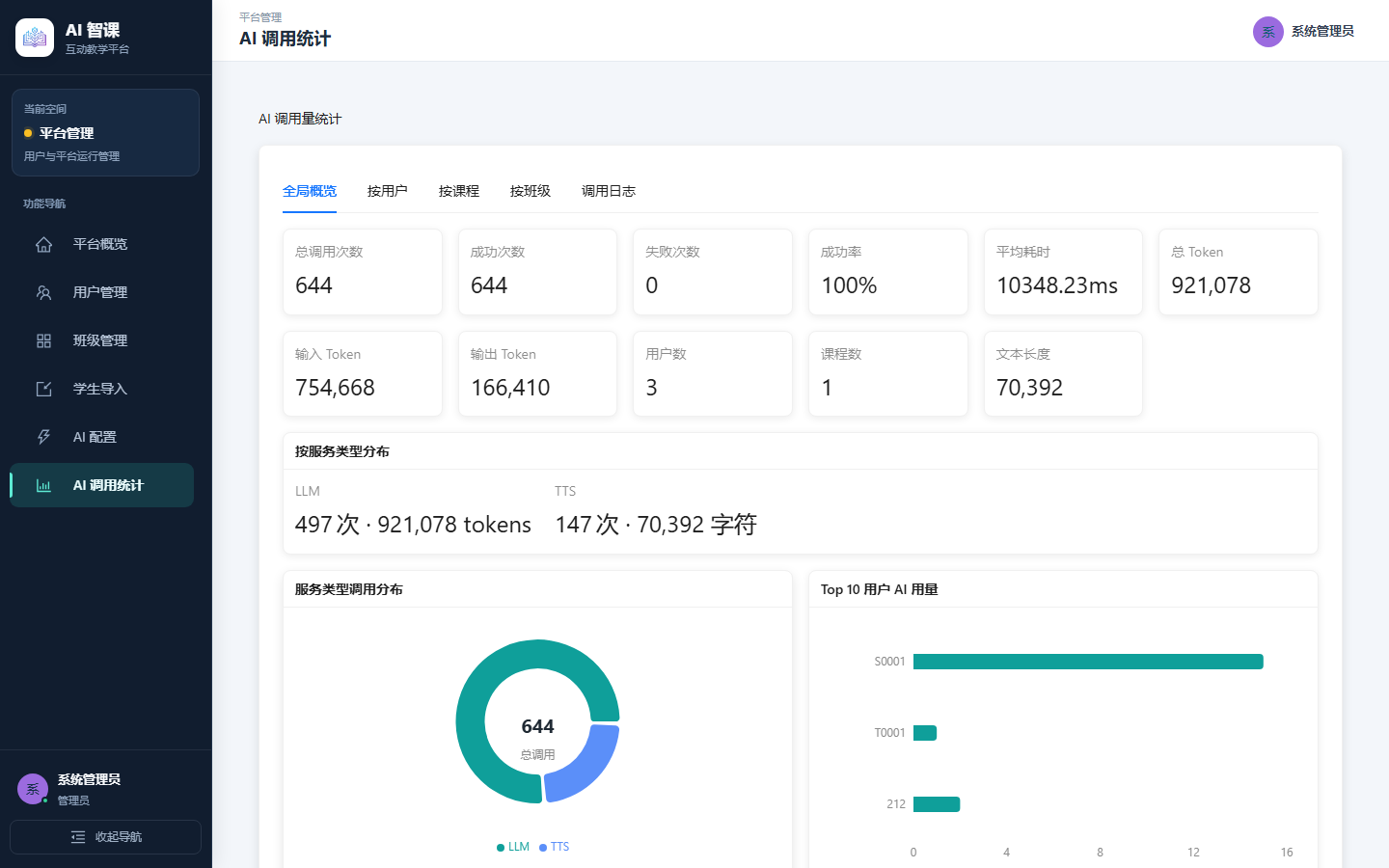Click the 总 Token value 921,078
The width and height of the screenshot is (1389, 868).
(1211, 285)
